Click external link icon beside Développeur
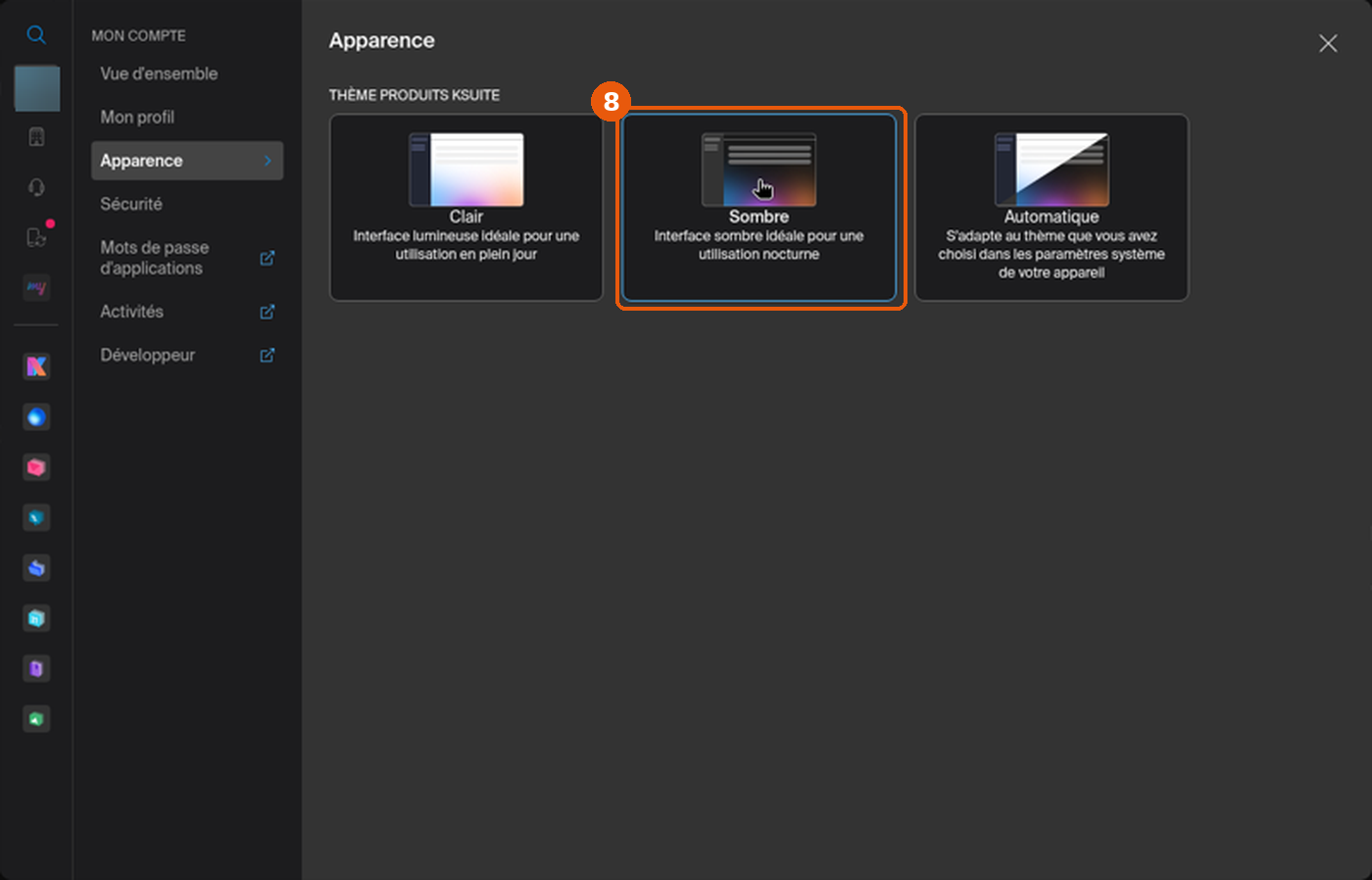Image resolution: width=1372 pixels, height=880 pixels. click(x=267, y=355)
